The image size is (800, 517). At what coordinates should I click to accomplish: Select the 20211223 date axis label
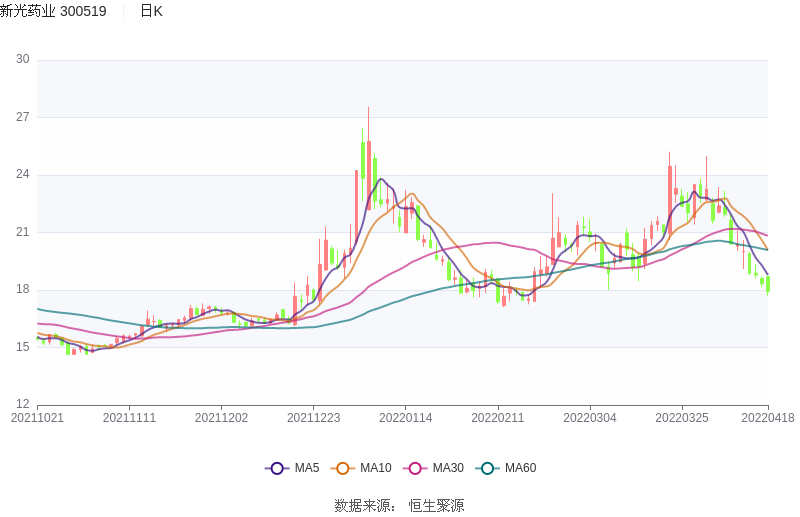313,418
